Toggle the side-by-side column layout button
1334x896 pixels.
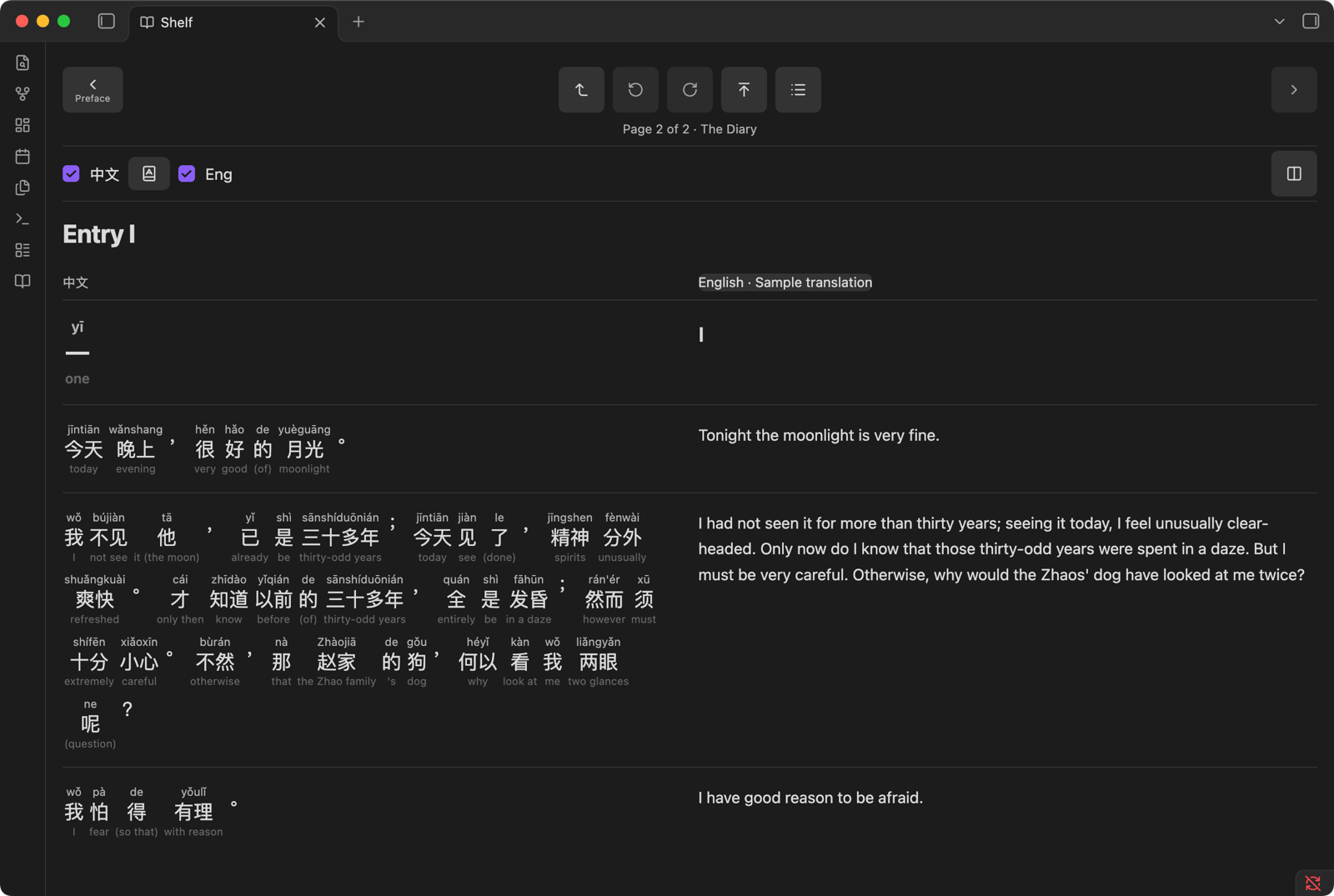click(x=1294, y=173)
